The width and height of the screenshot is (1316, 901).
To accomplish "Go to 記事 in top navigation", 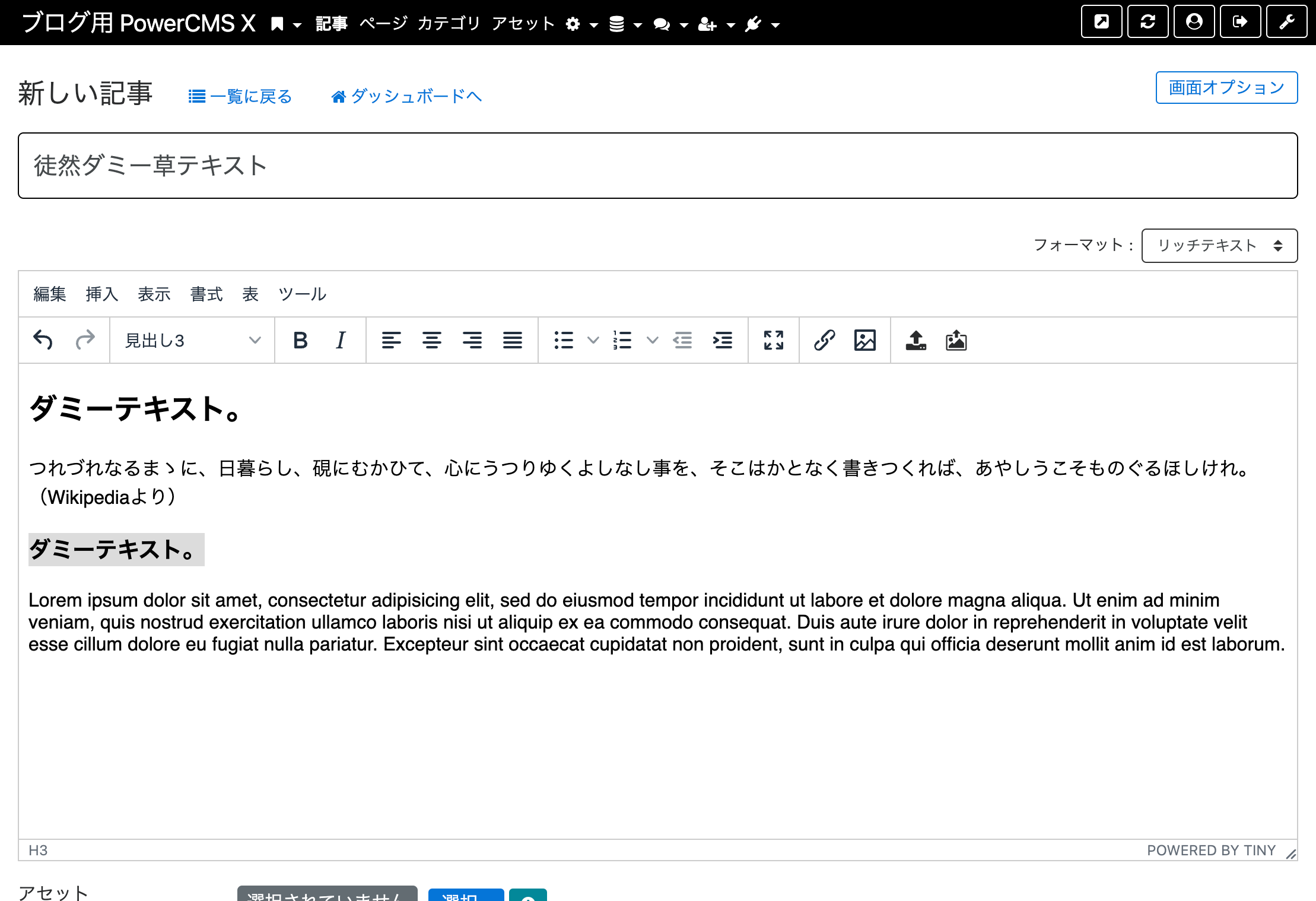I will (x=332, y=24).
